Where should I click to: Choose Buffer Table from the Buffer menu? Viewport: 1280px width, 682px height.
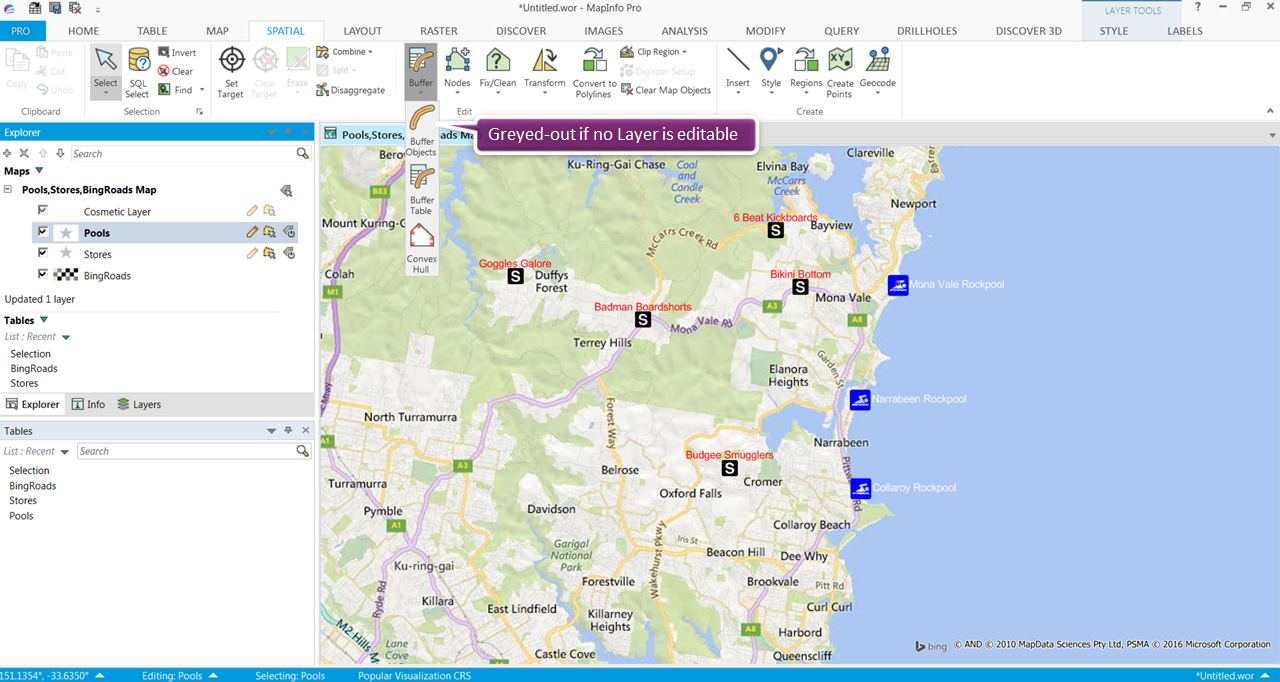pyautogui.click(x=421, y=190)
